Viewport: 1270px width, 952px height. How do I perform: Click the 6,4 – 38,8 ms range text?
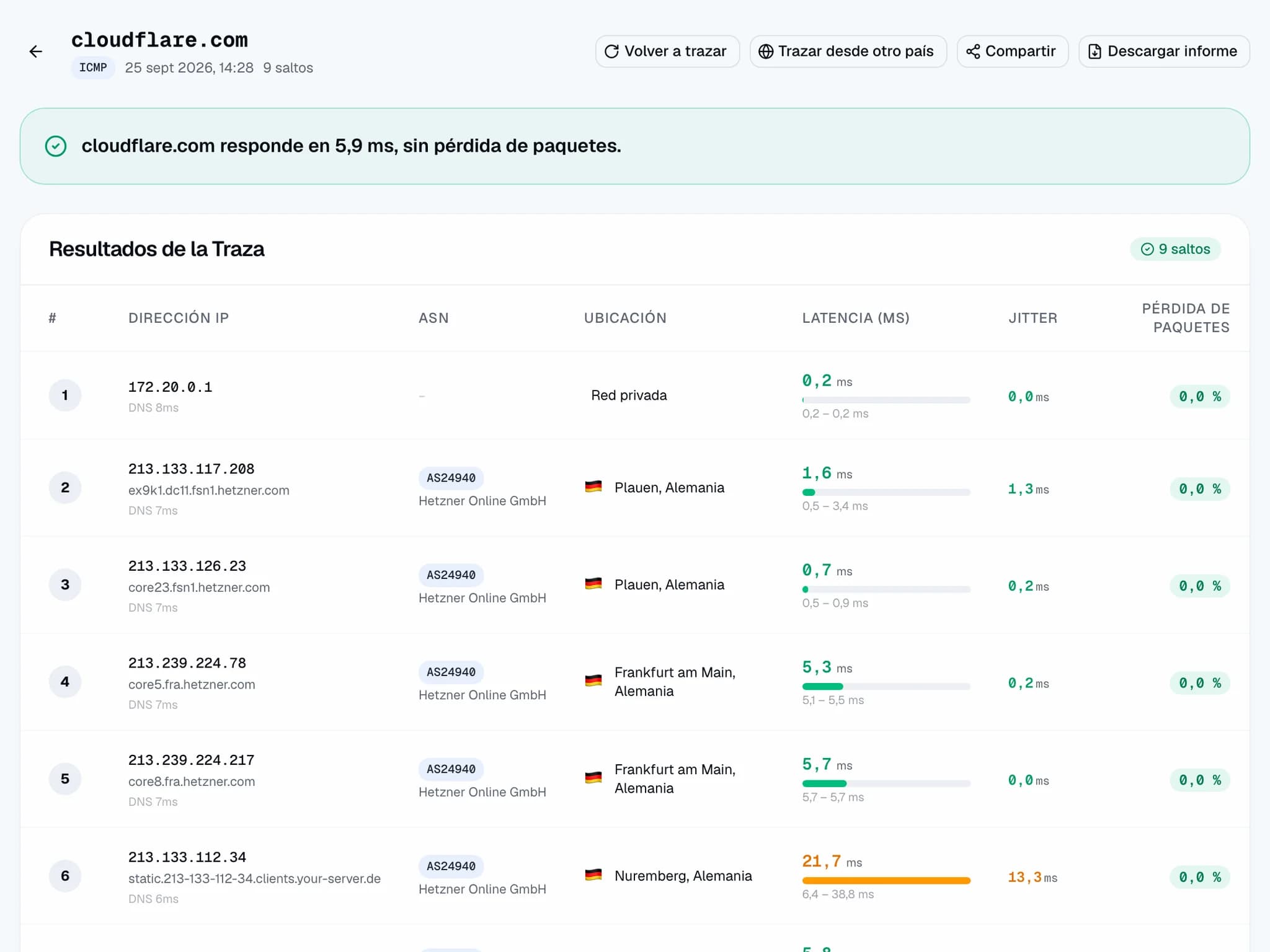tap(838, 894)
